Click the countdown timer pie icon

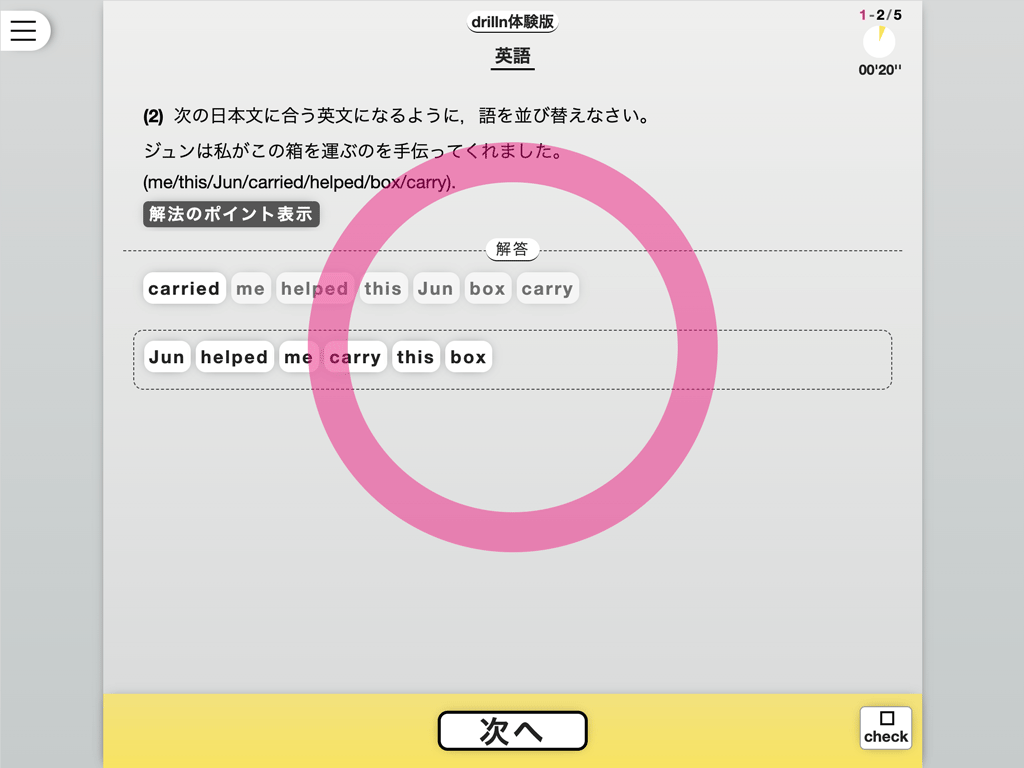point(879,42)
